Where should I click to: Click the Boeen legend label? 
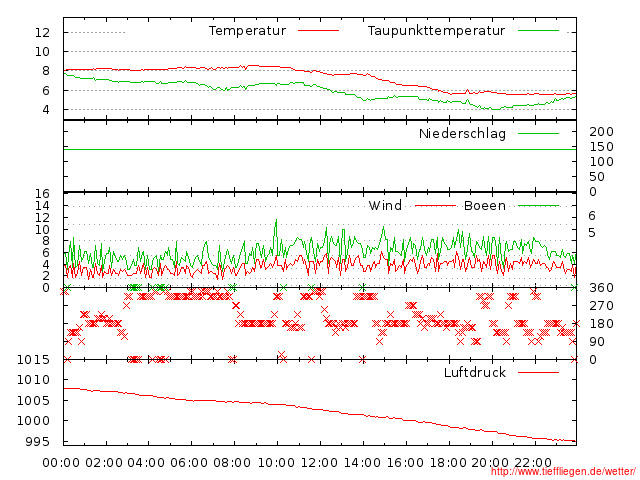point(484,206)
